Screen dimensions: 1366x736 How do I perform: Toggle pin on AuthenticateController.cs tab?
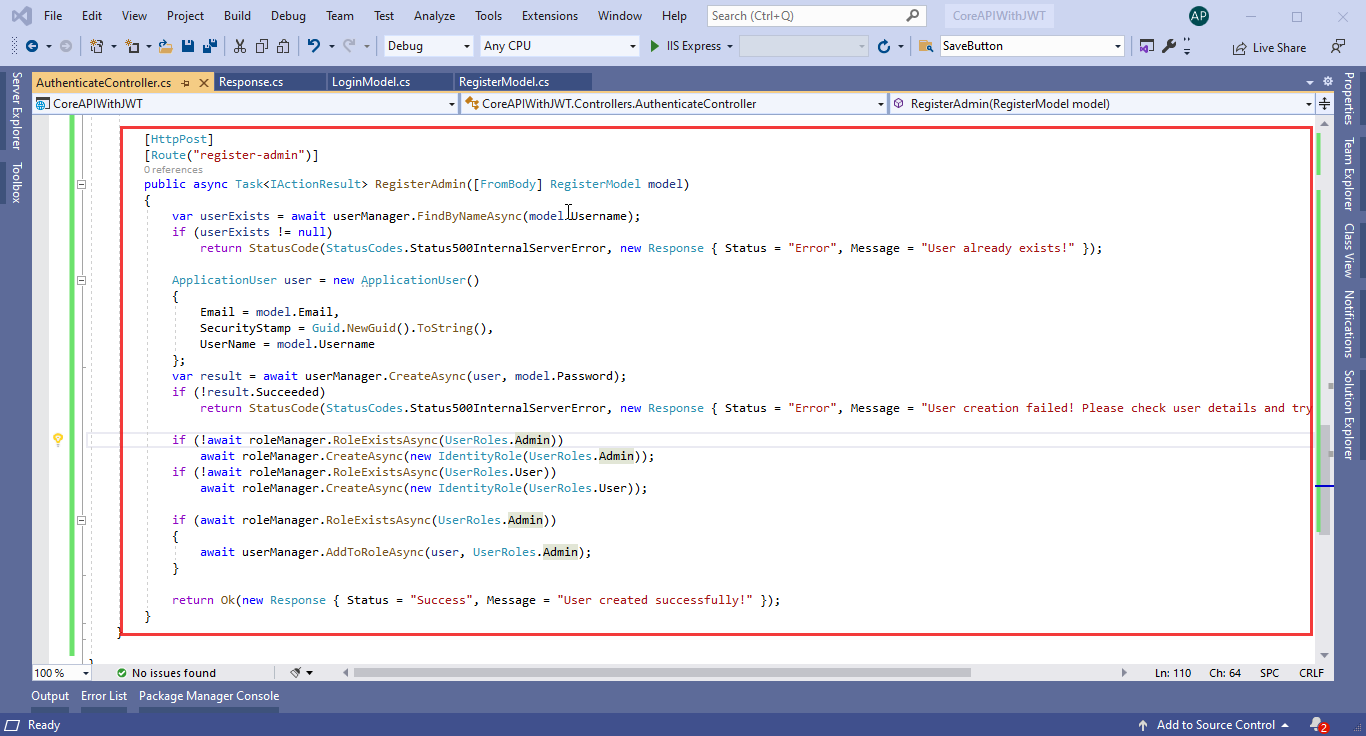click(186, 82)
